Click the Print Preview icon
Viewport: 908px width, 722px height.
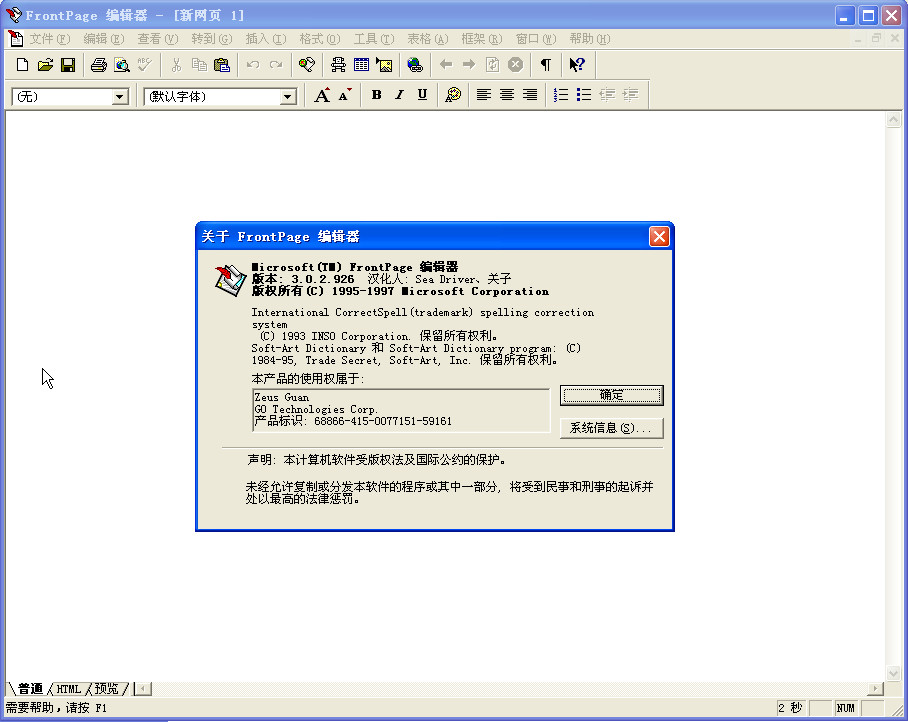(121, 64)
